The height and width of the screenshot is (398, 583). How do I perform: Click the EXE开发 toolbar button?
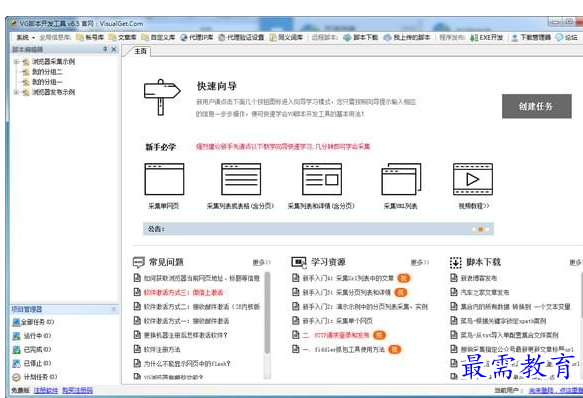[x=487, y=37]
